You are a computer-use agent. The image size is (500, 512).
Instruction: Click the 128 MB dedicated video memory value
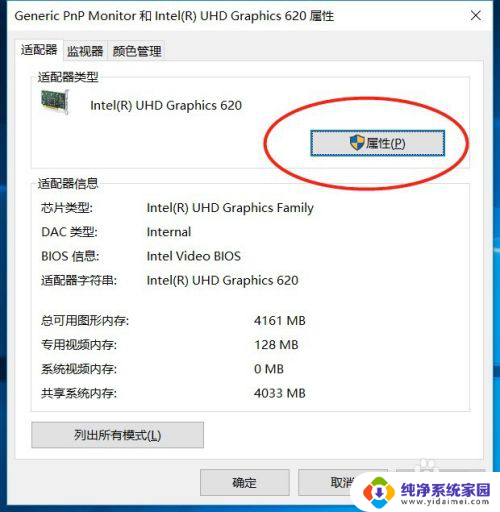(276, 345)
